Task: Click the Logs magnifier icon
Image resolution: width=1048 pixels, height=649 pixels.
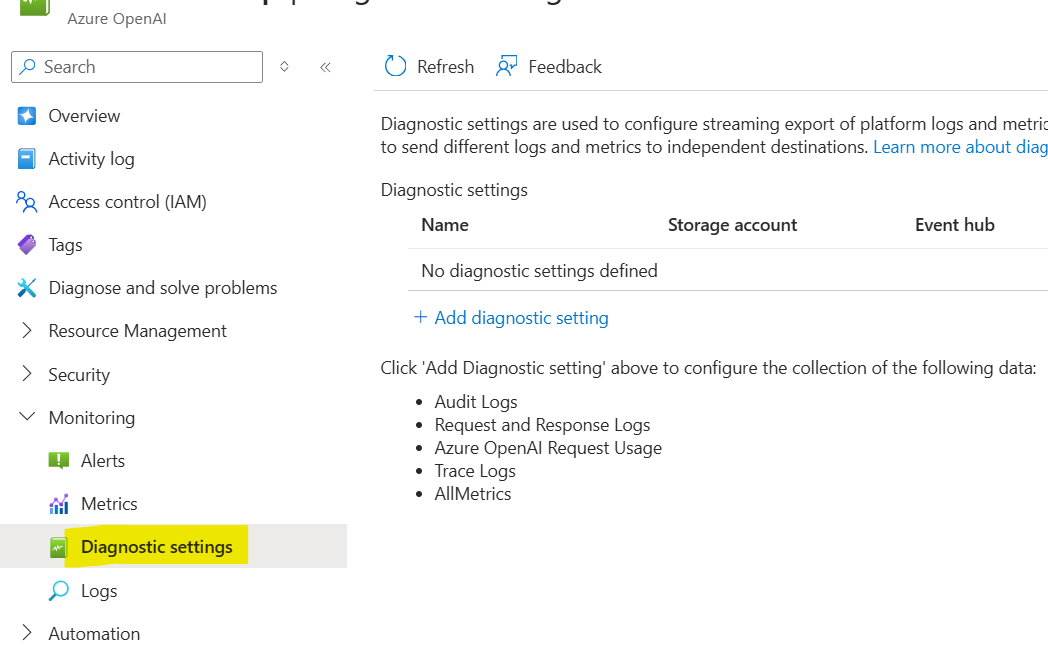Action: point(59,591)
